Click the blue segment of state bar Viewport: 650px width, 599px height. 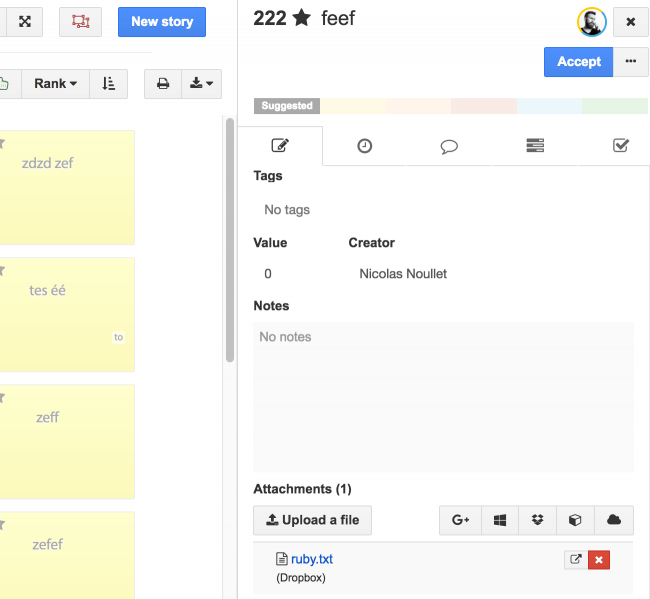[x=549, y=106]
